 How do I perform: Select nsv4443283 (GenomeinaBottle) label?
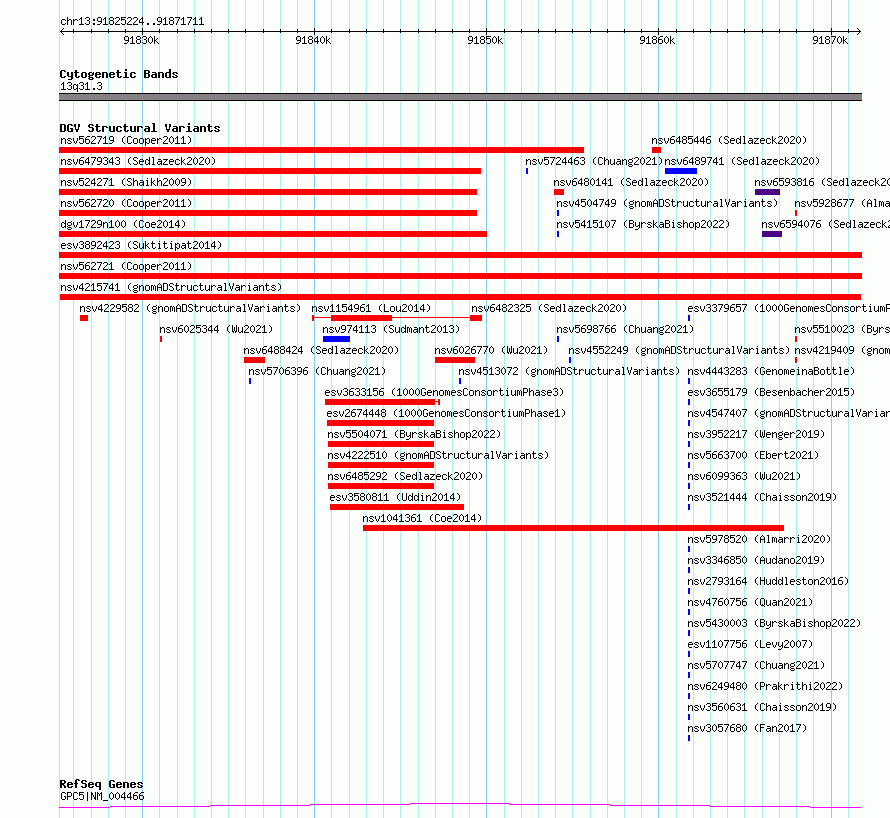point(771,371)
